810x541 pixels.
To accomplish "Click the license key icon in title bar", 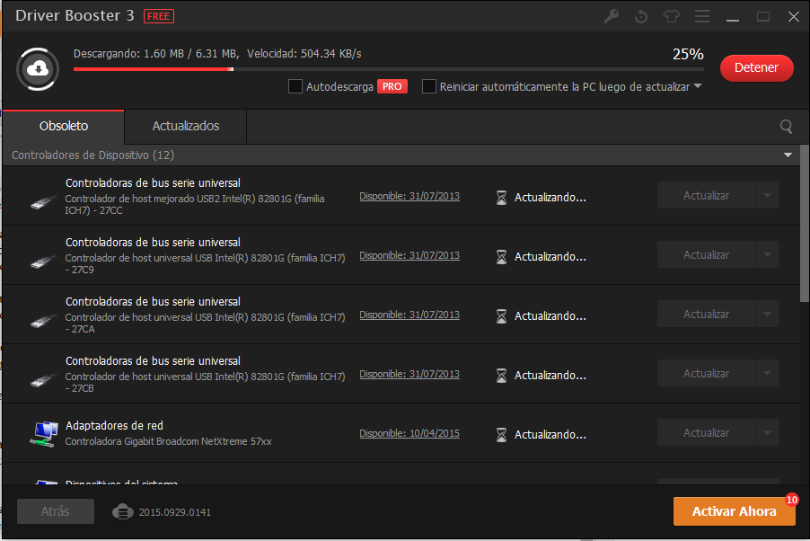I will pyautogui.click(x=611, y=17).
